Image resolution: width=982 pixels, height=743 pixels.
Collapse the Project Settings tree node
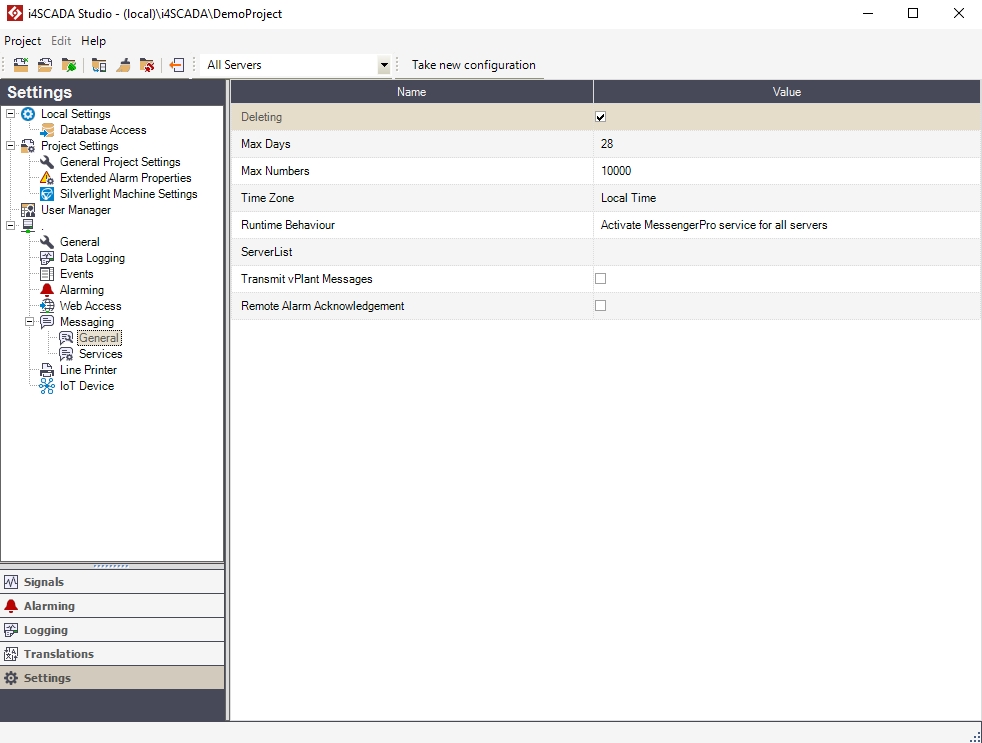click(11, 146)
